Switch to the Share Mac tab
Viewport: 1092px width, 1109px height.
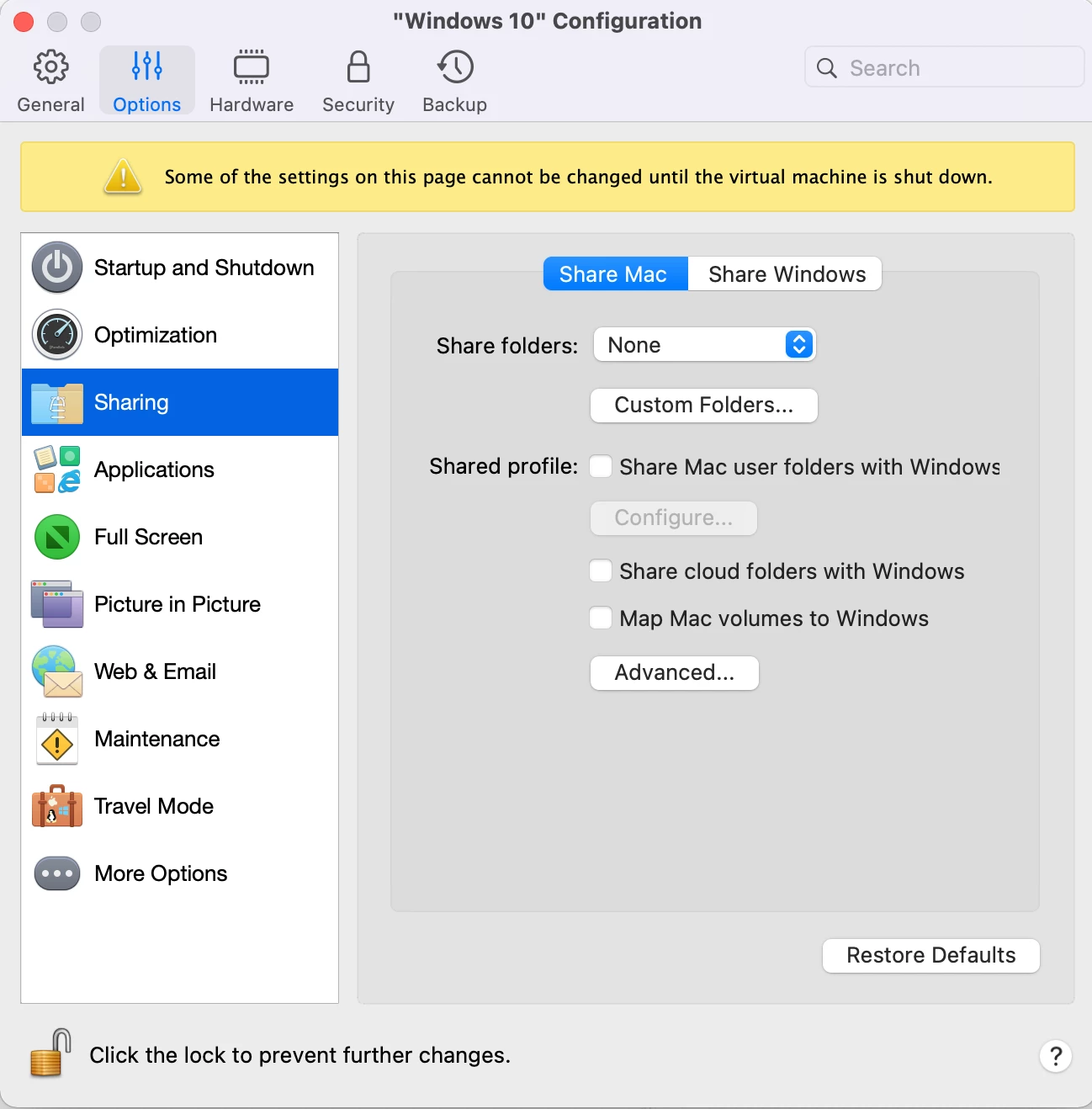[x=616, y=274]
